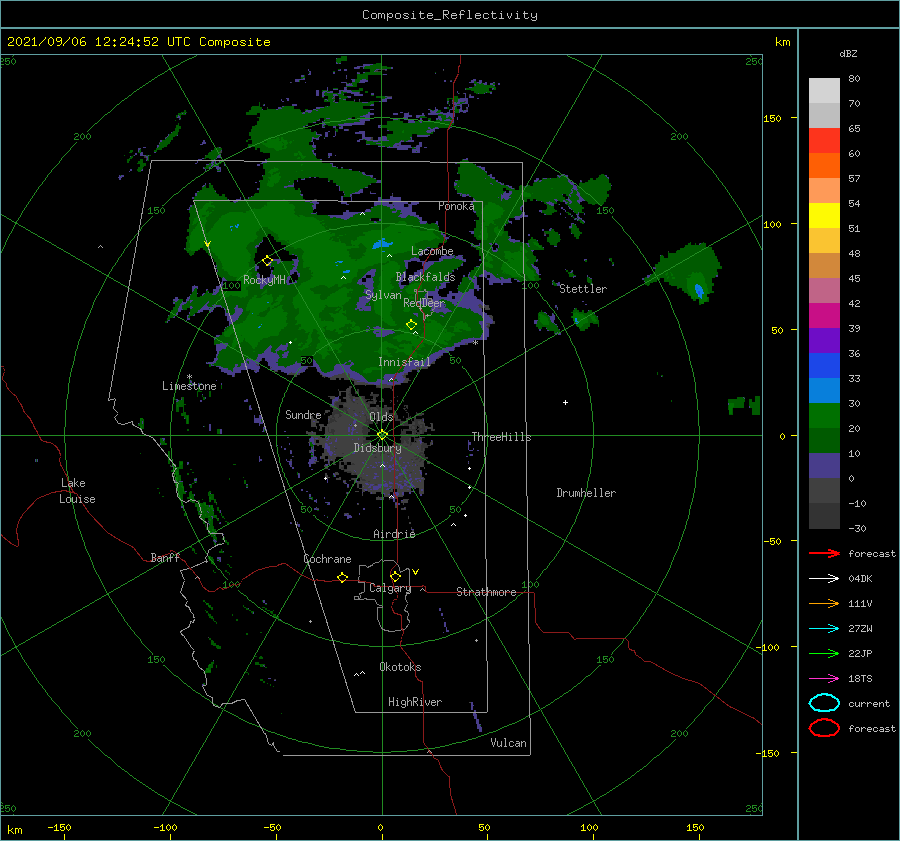Click the cyan current ellipse legend icon
The image size is (900, 841).
[824, 703]
